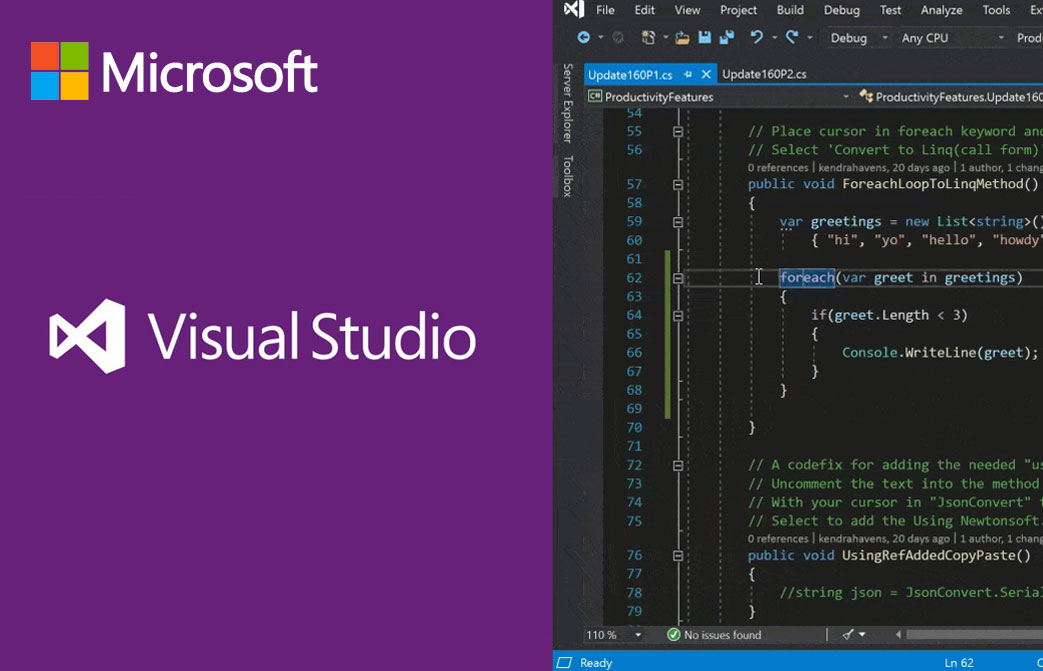Screen dimensions: 1043x671
Task: Click the code cleanup broom icon
Action: (848, 635)
